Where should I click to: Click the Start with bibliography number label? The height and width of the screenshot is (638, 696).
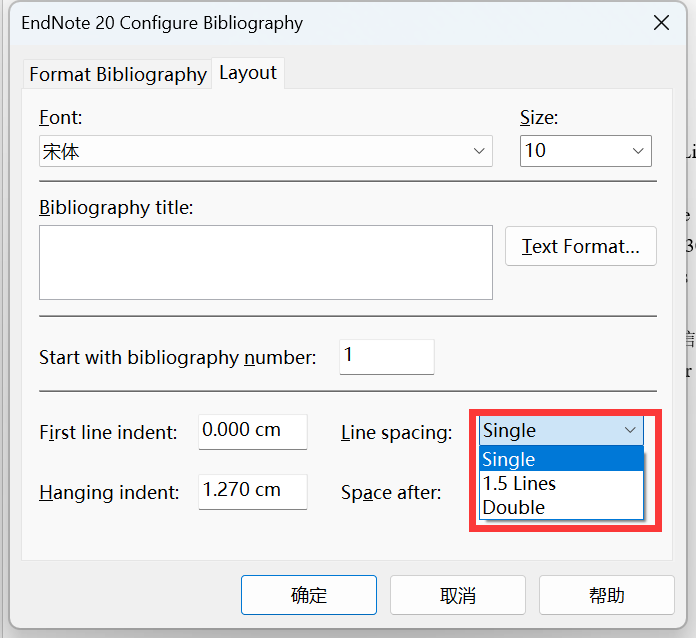pos(178,357)
